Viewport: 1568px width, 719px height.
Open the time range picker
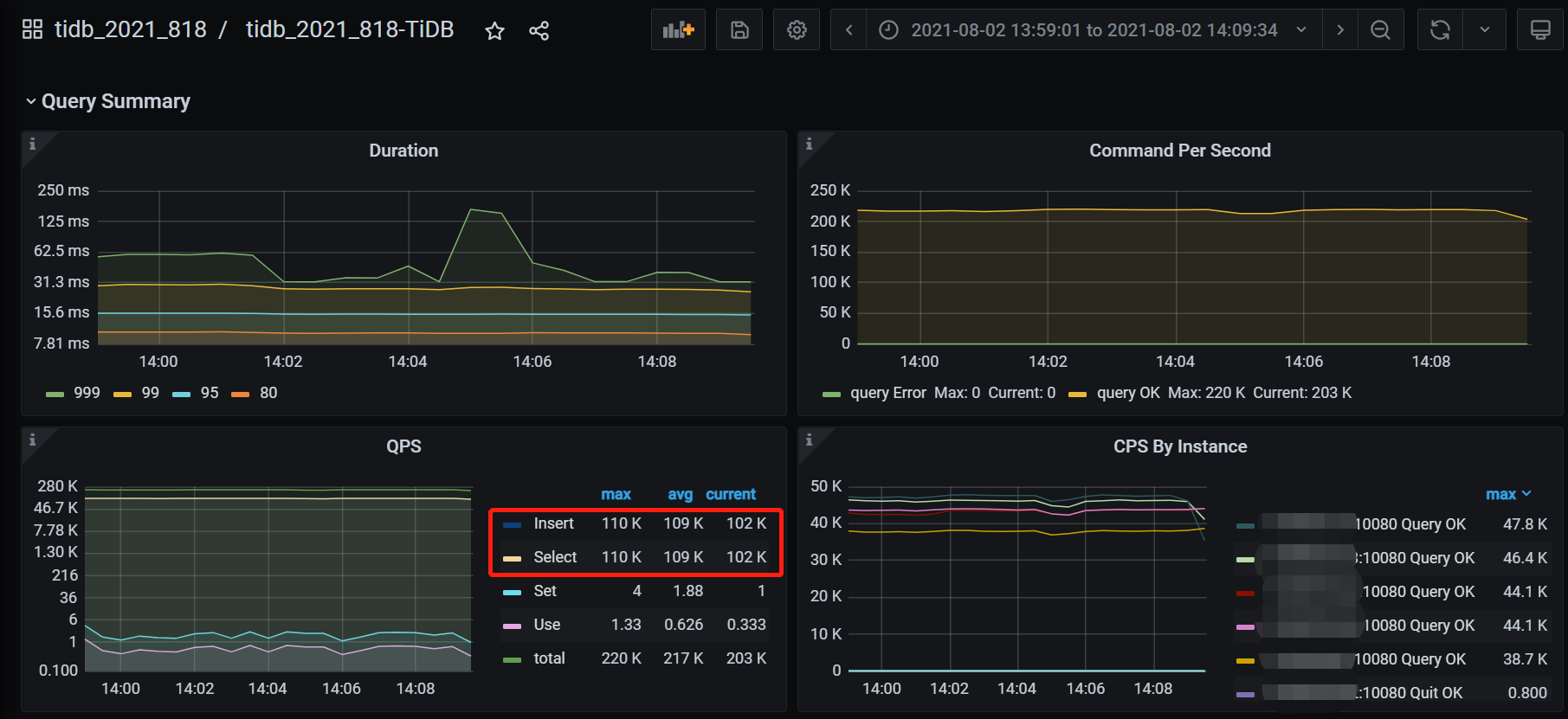(x=1093, y=30)
